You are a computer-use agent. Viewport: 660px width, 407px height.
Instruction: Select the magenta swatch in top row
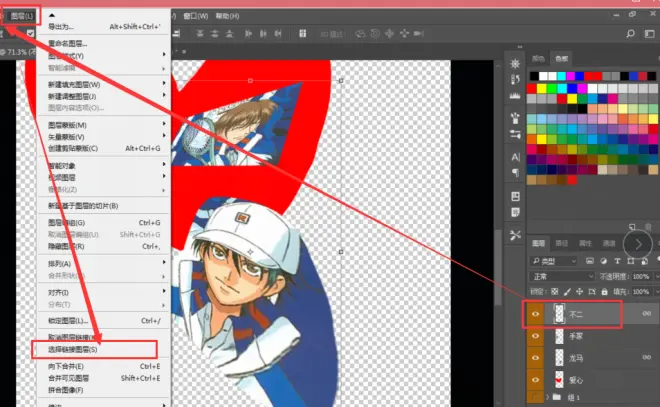[x=571, y=76]
